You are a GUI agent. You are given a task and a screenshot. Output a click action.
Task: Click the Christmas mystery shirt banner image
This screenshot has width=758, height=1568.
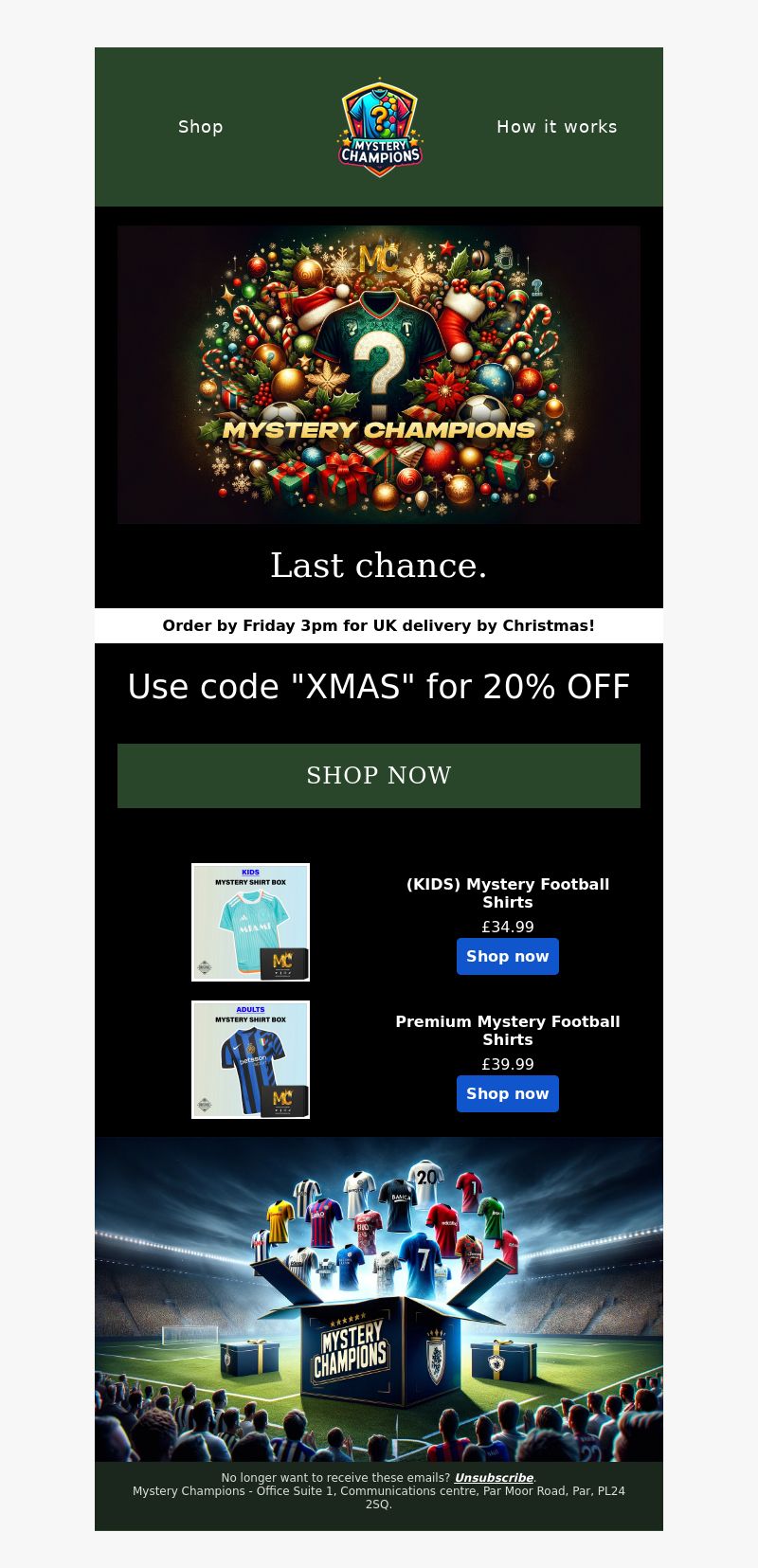coord(379,374)
